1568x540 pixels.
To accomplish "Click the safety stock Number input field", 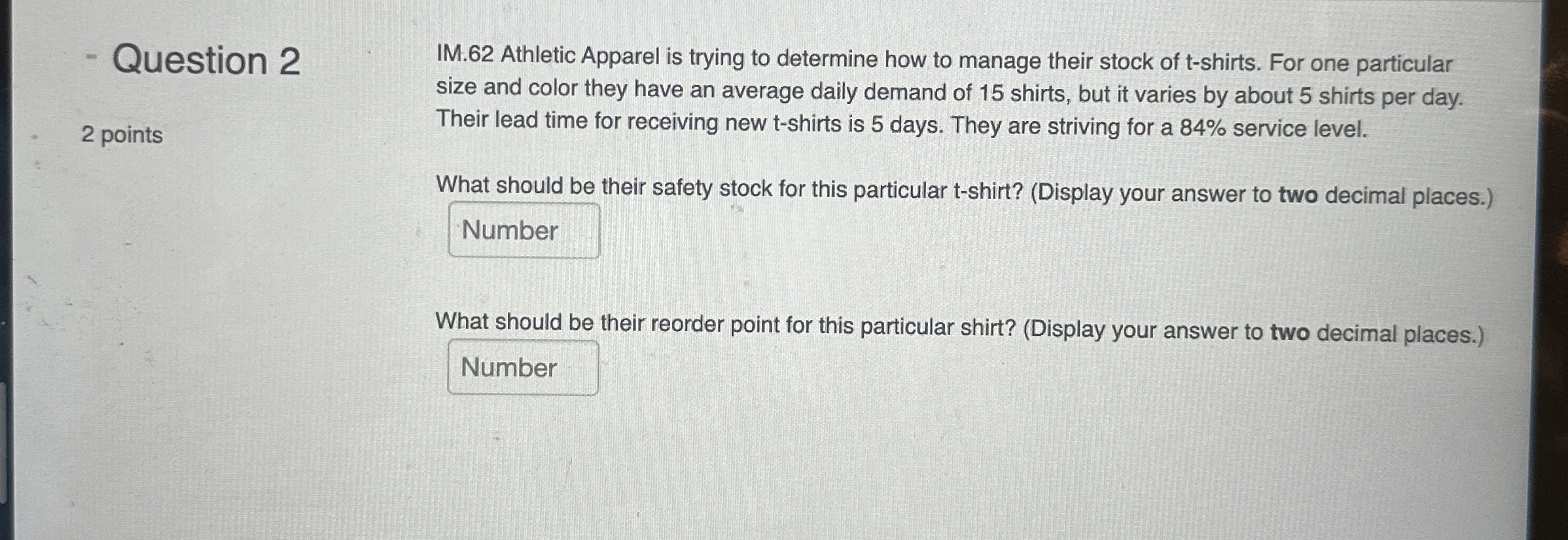I will (522, 229).
